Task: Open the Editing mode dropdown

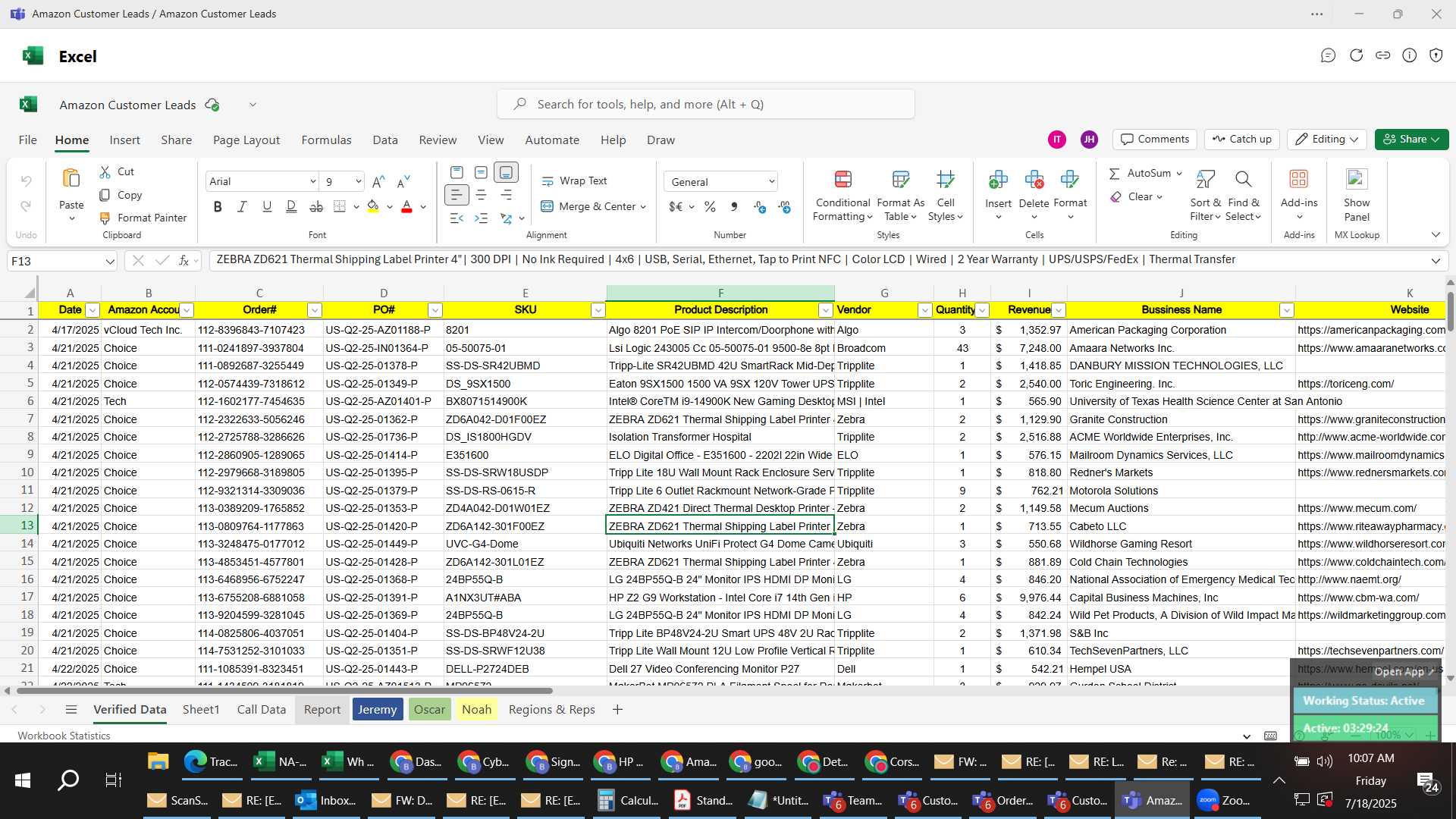Action: tap(1326, 140)
